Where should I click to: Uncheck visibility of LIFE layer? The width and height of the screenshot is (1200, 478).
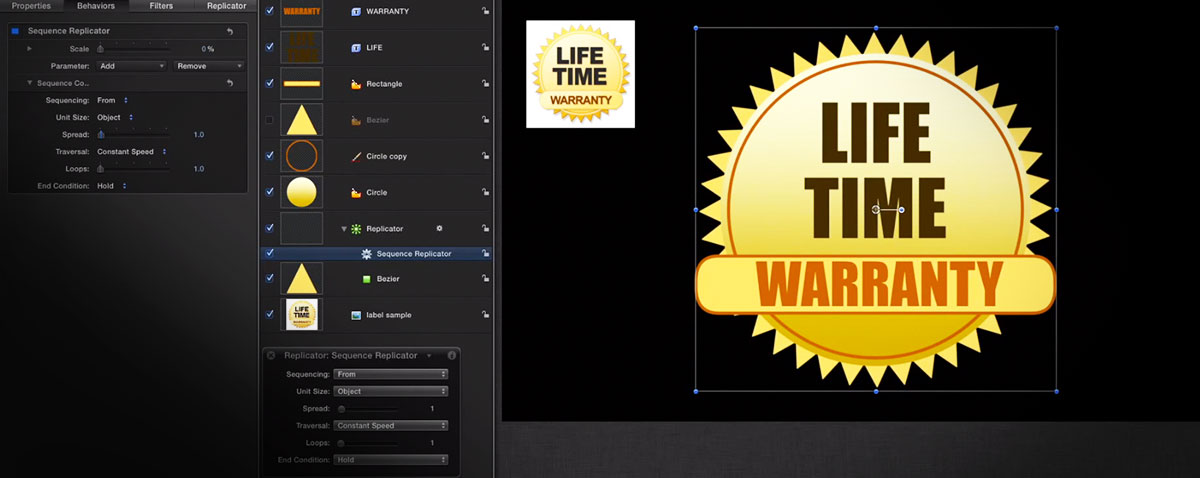coord(270,47)
